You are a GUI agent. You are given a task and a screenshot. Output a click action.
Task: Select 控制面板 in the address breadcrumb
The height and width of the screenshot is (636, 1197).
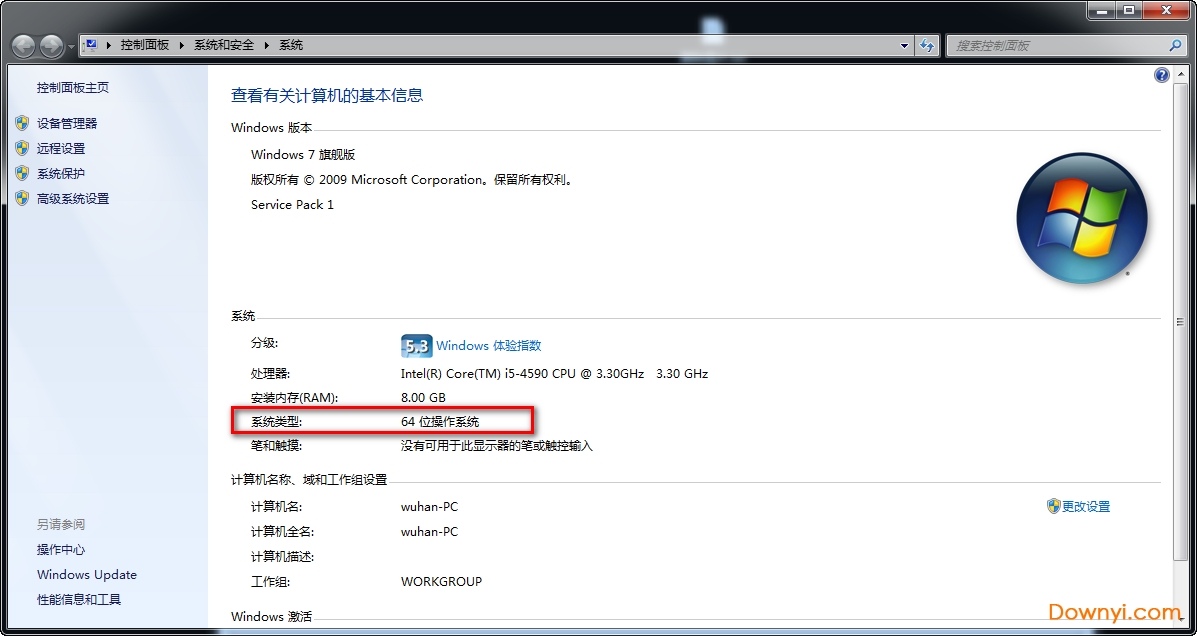(x=144, y=45)
